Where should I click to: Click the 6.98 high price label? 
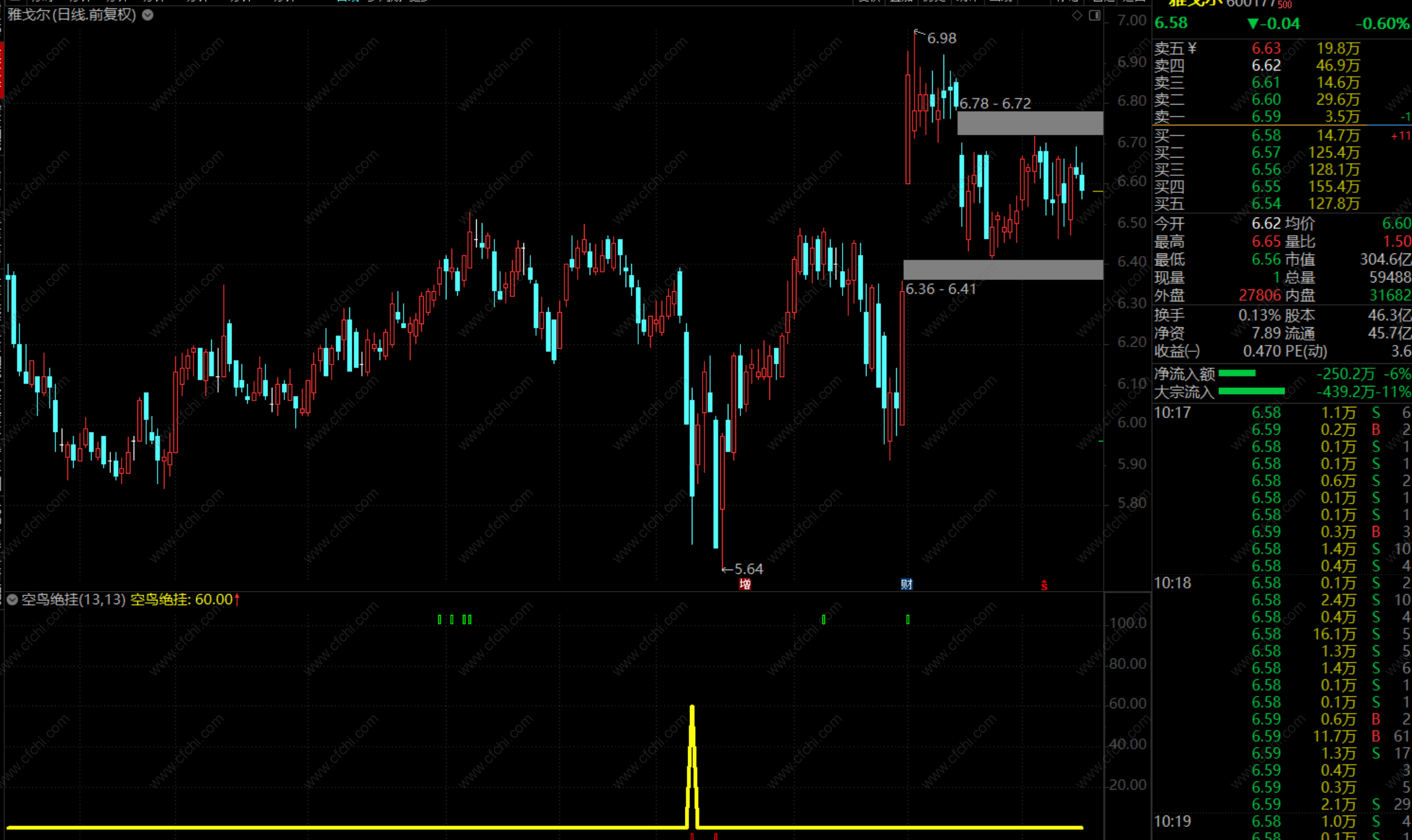click(x=942, y=38)
